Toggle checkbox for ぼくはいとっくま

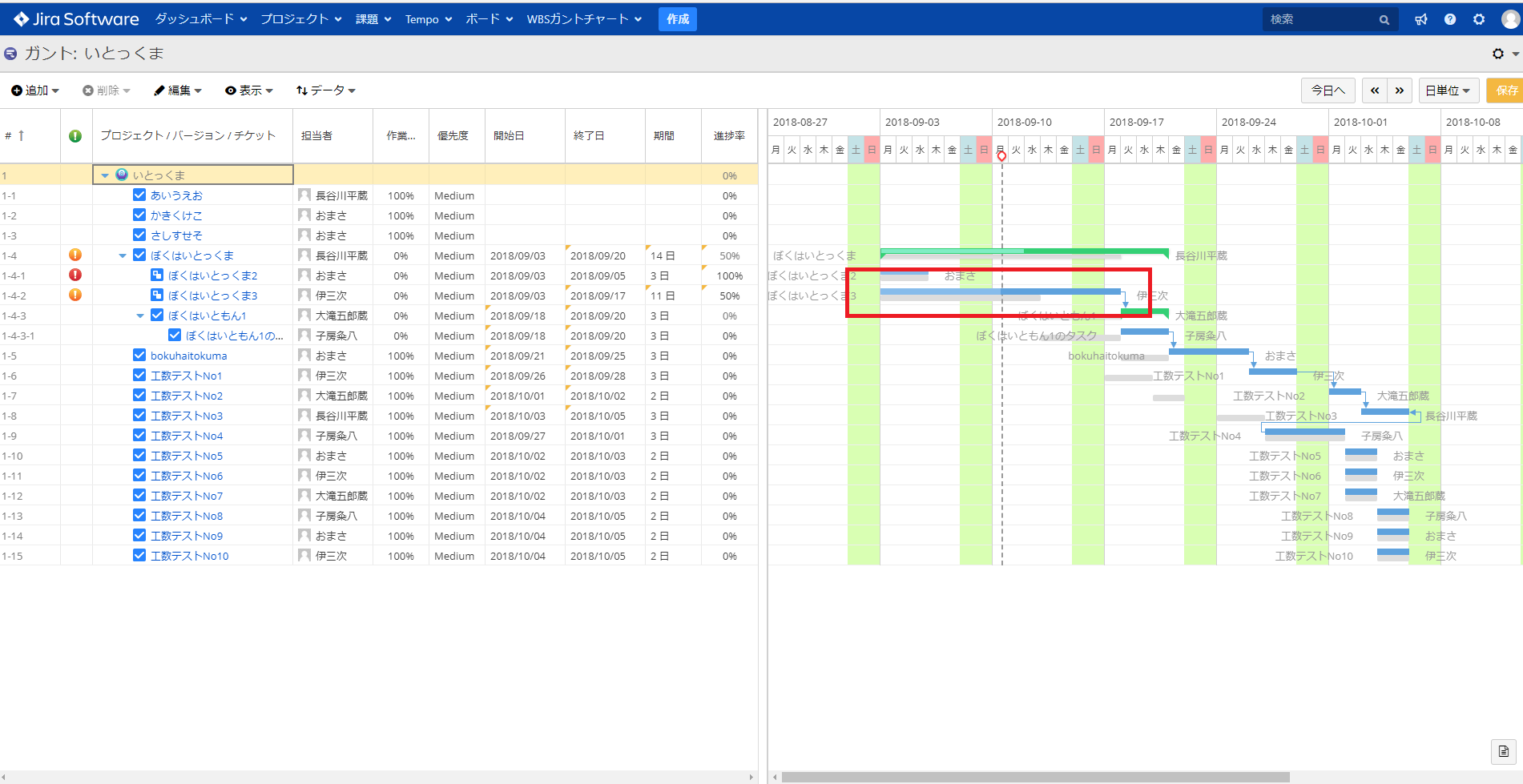pyautogui.click(x=139, y=255)
